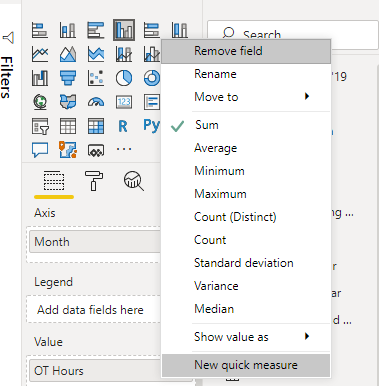Select the Month field in Axis
This screenshot has width=379, height=386.
point(95,242)
